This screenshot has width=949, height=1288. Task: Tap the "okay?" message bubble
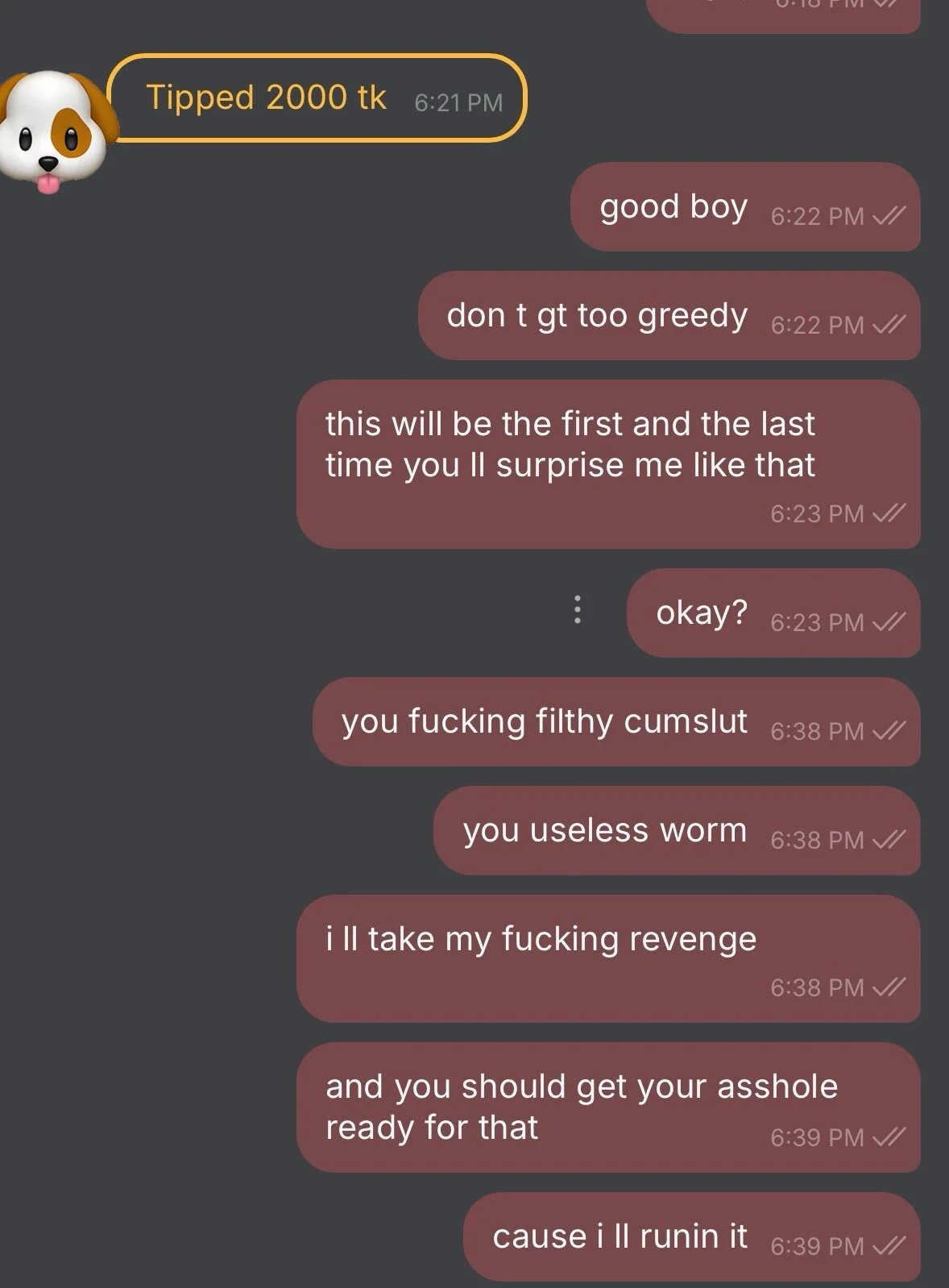pos(773,613)
